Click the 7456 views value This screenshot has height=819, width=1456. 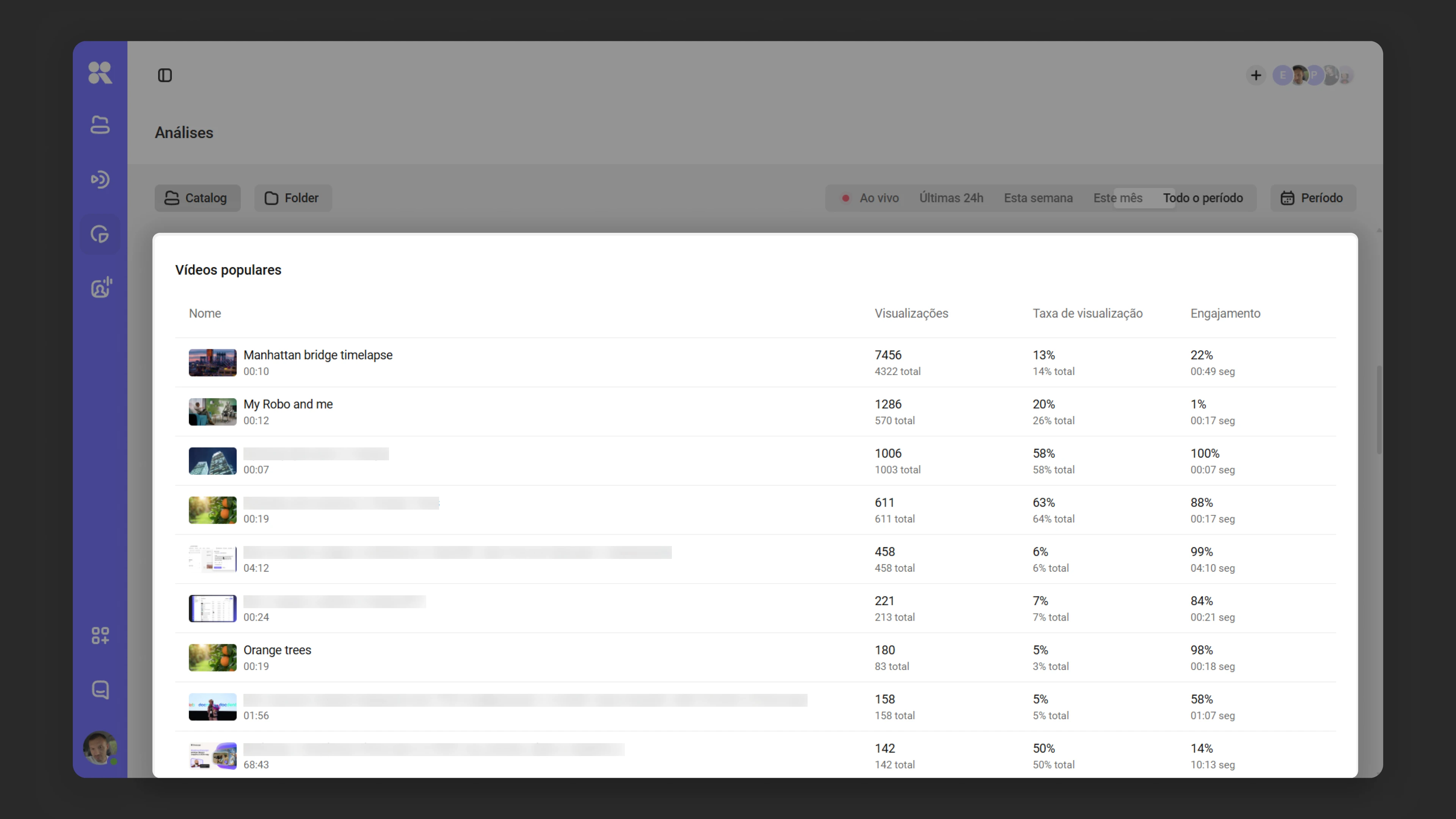coord(888,355)
